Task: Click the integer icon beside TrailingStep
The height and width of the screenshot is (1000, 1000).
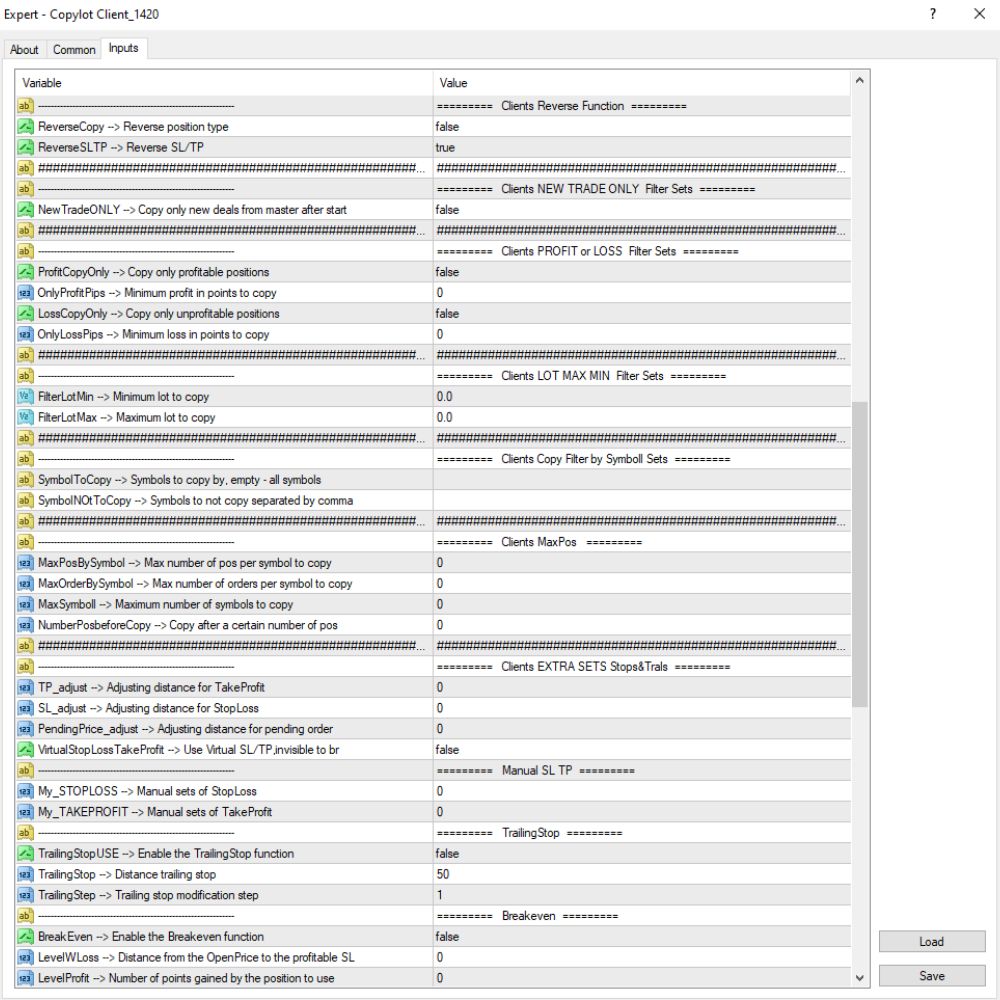Action: pos(25,895)
